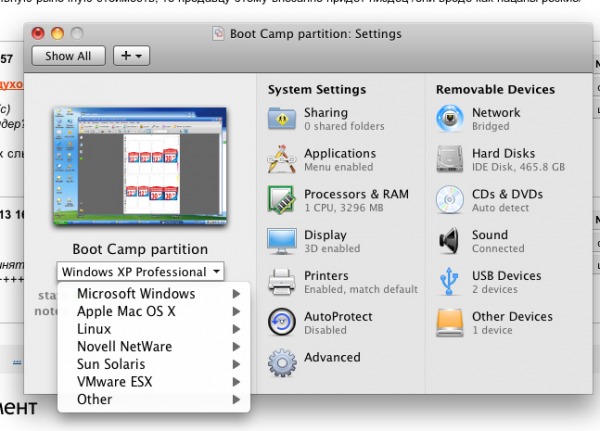This screenshot has width=600, height=431.
Task: Click the Advanced label
Action: click(332, 357)
